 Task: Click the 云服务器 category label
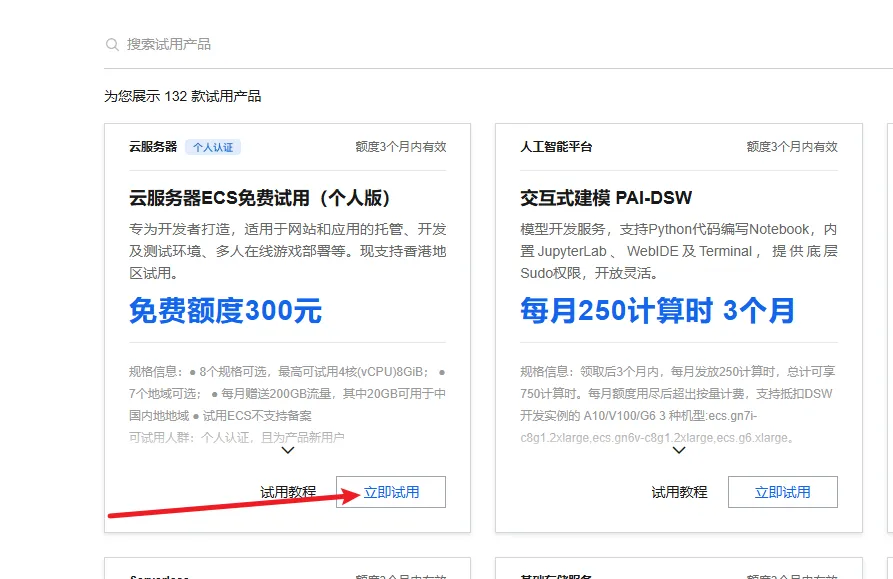[x=153, y=147]
